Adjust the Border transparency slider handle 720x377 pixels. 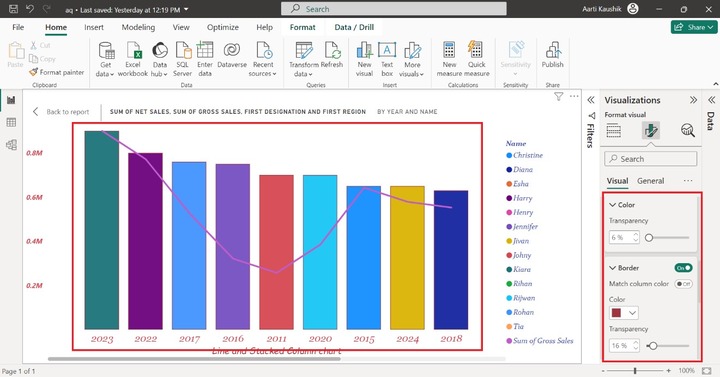click(652, 346)
